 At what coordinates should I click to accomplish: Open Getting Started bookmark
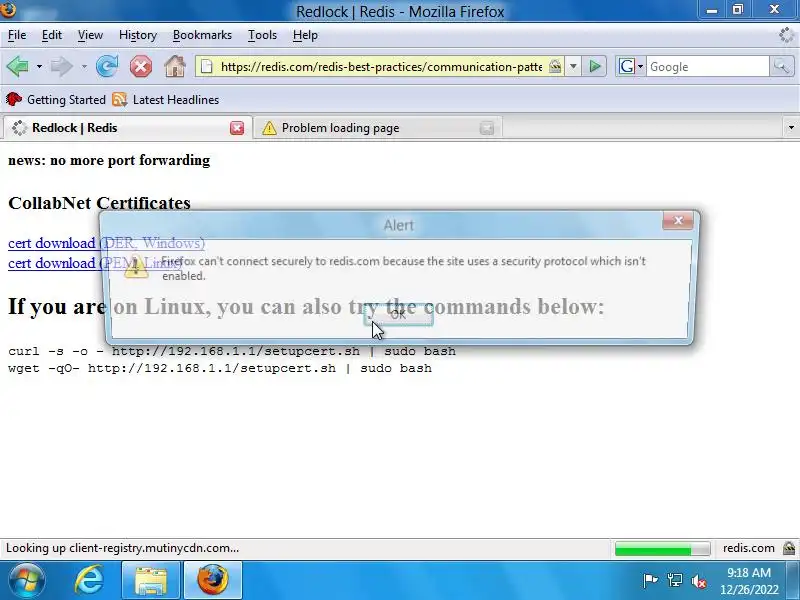tap(56, 99)
